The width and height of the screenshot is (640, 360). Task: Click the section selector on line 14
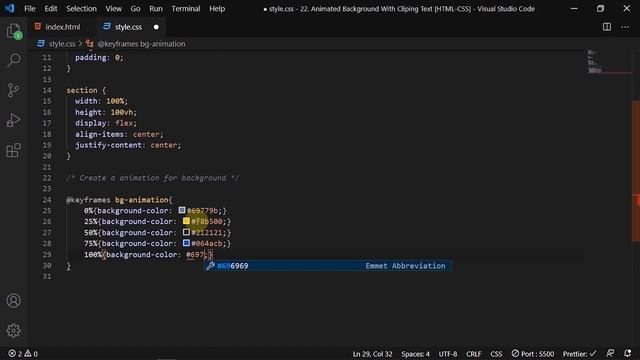tap(82, 90)
